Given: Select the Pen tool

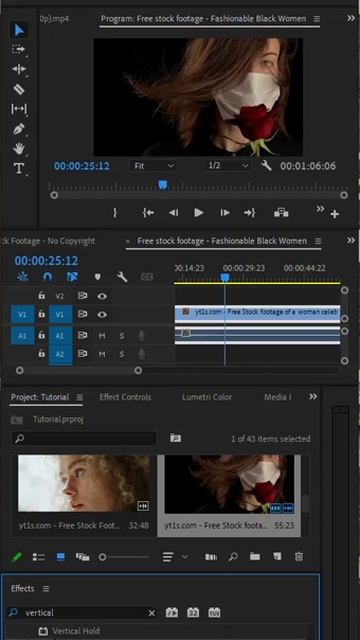Looking at the screenshot, I should pos(19,129).
